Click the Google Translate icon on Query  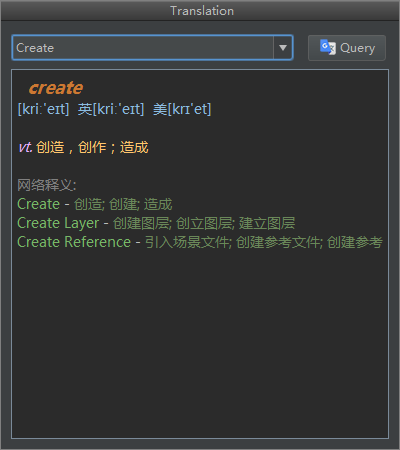pos(327,47)
